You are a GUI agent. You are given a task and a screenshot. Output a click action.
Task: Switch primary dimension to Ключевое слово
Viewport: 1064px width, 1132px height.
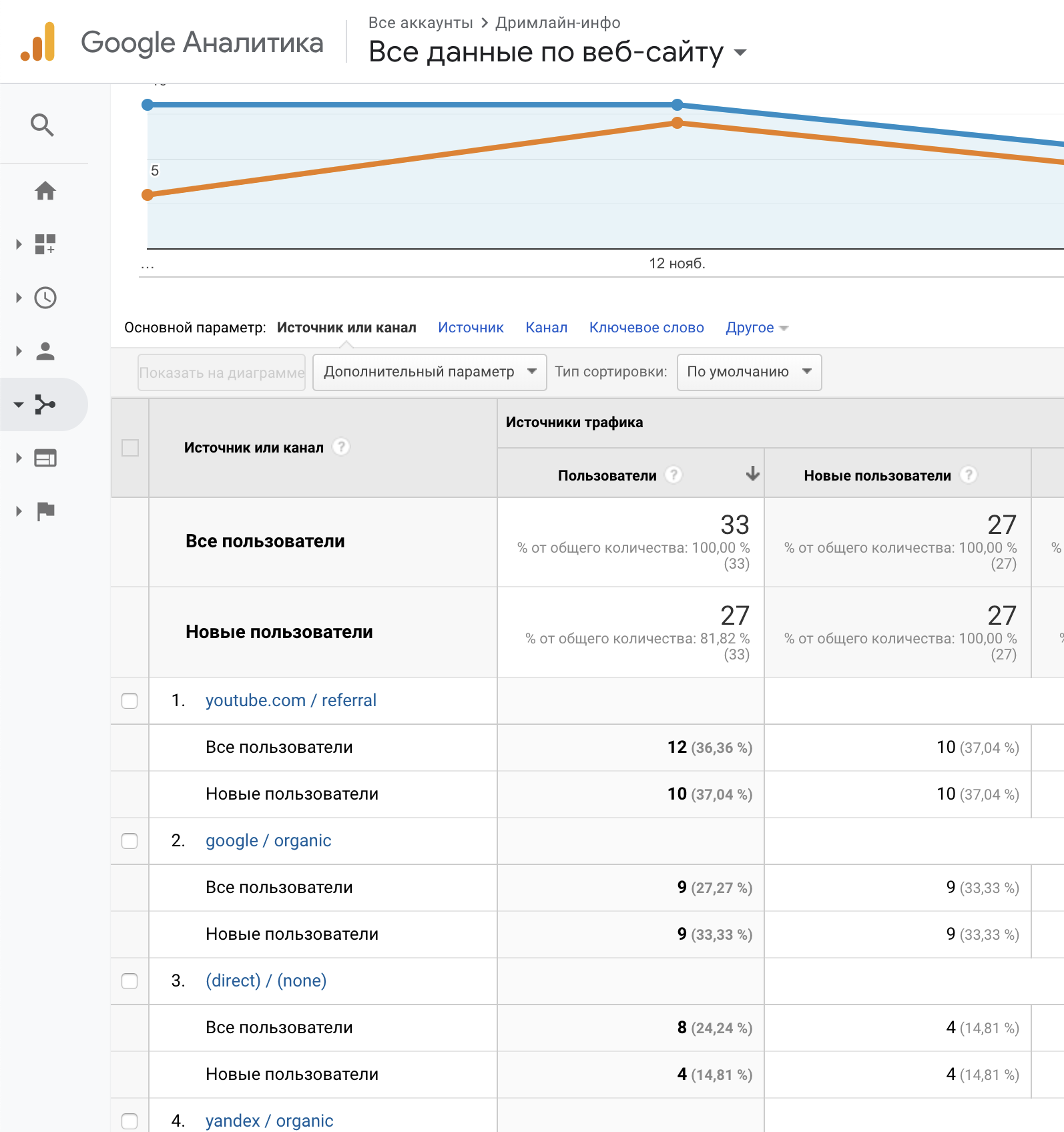point(646,328)
